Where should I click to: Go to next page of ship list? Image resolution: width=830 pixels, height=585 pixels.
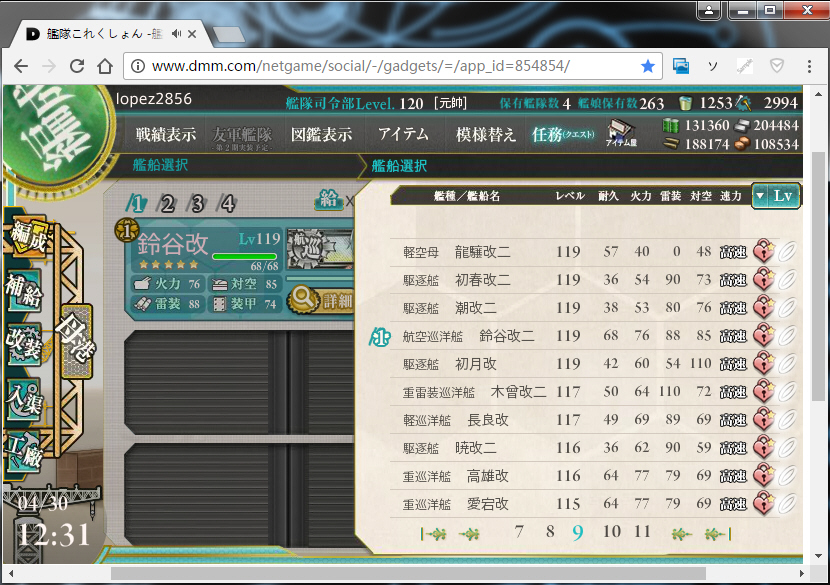coord(681,534)
